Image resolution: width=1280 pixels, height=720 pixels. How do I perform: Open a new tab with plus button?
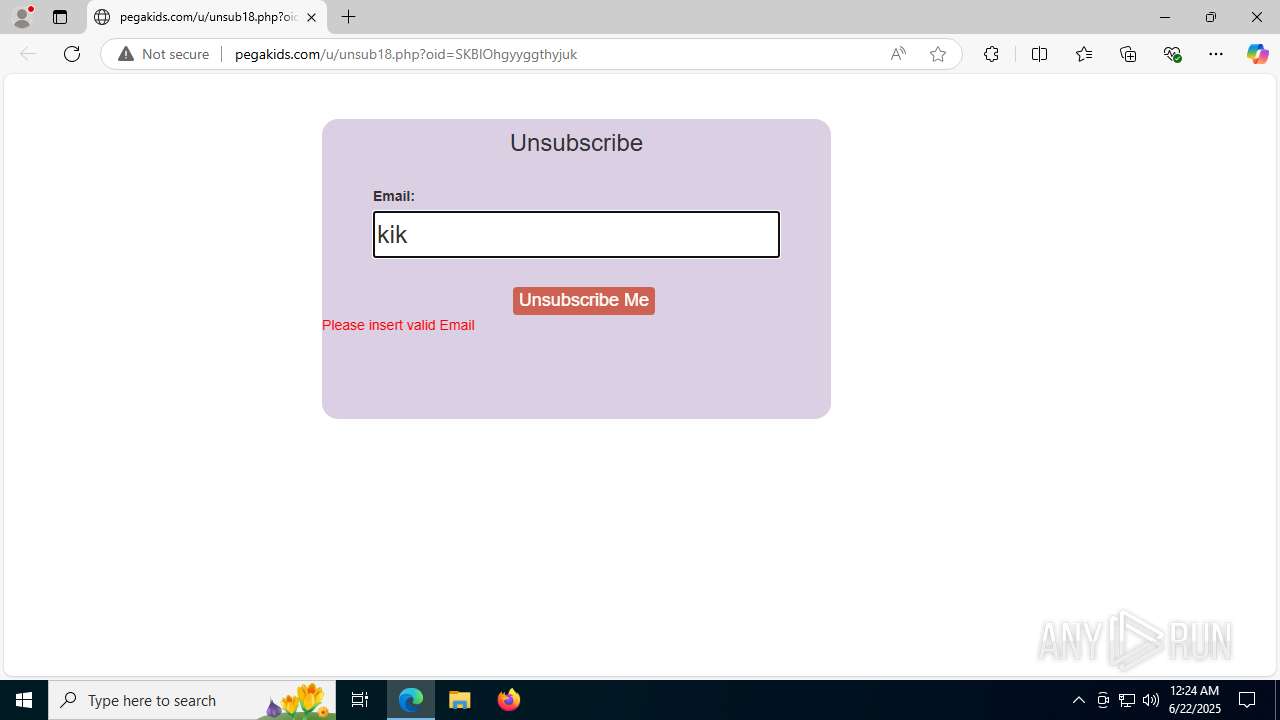coord(348,17)
